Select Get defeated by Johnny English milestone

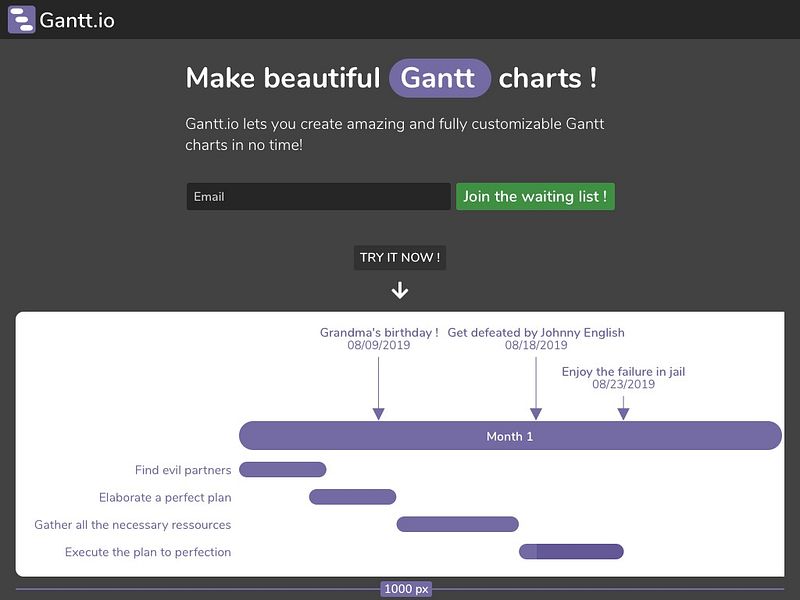point(536,333)
